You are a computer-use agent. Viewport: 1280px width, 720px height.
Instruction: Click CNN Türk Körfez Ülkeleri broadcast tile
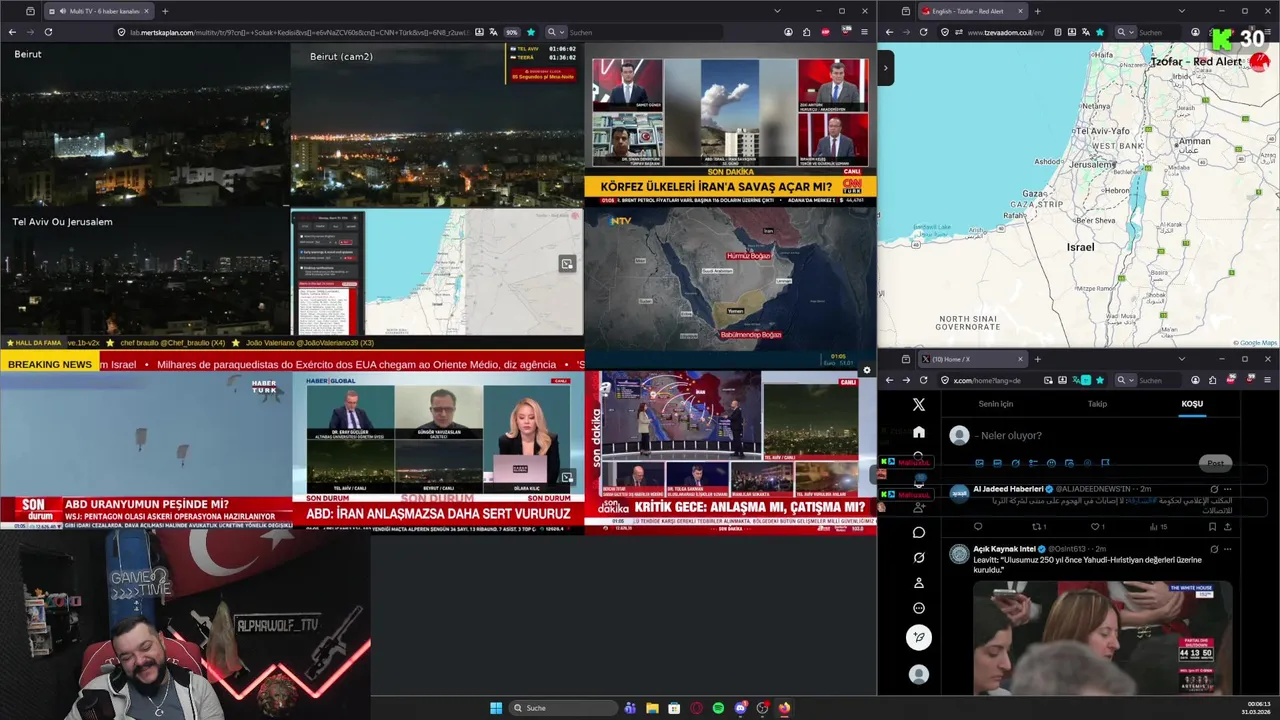[730, 125]
